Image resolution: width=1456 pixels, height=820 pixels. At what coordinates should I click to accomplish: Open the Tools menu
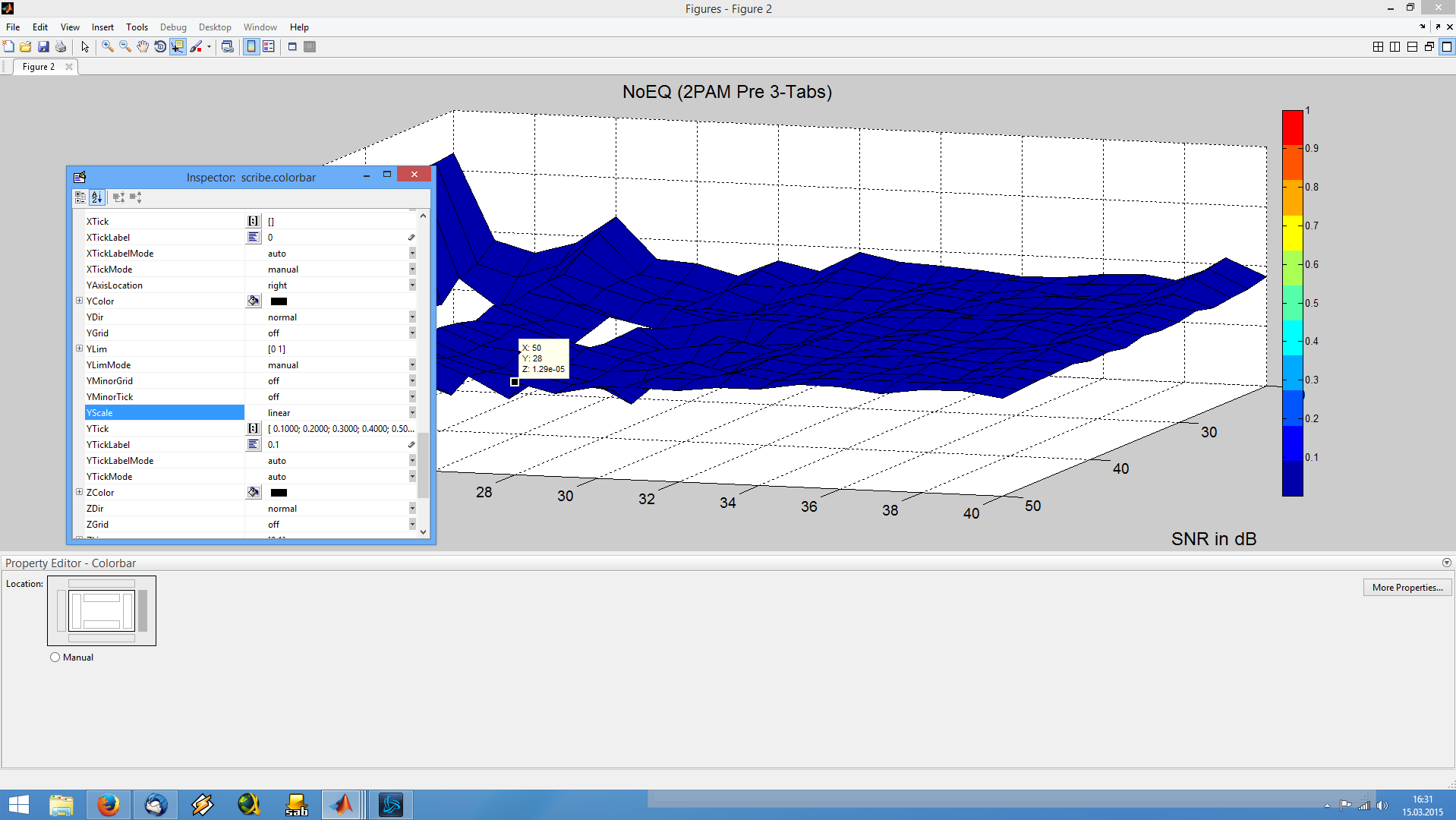(x=137, y=27)
